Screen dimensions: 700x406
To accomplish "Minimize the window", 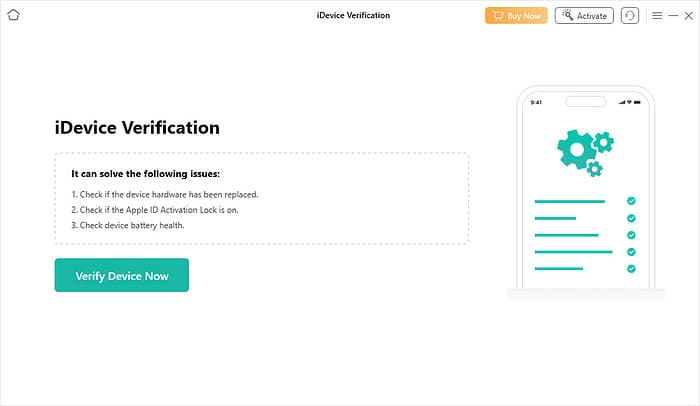I will click(x=673, y=16).
